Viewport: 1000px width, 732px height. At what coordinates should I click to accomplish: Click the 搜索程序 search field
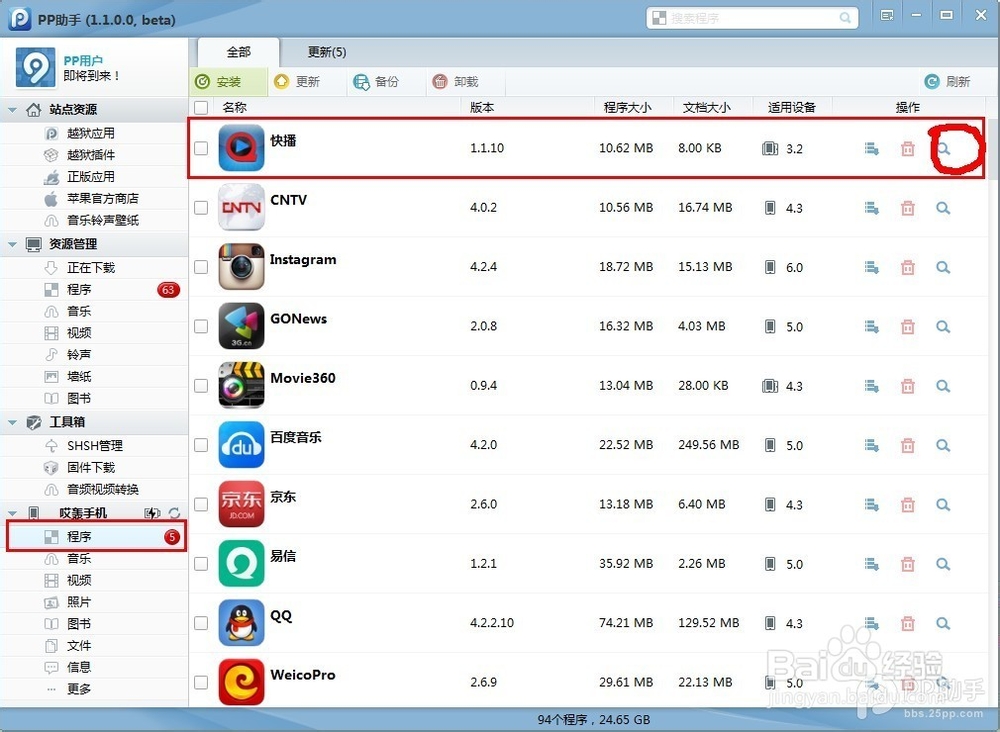[750, 18]
